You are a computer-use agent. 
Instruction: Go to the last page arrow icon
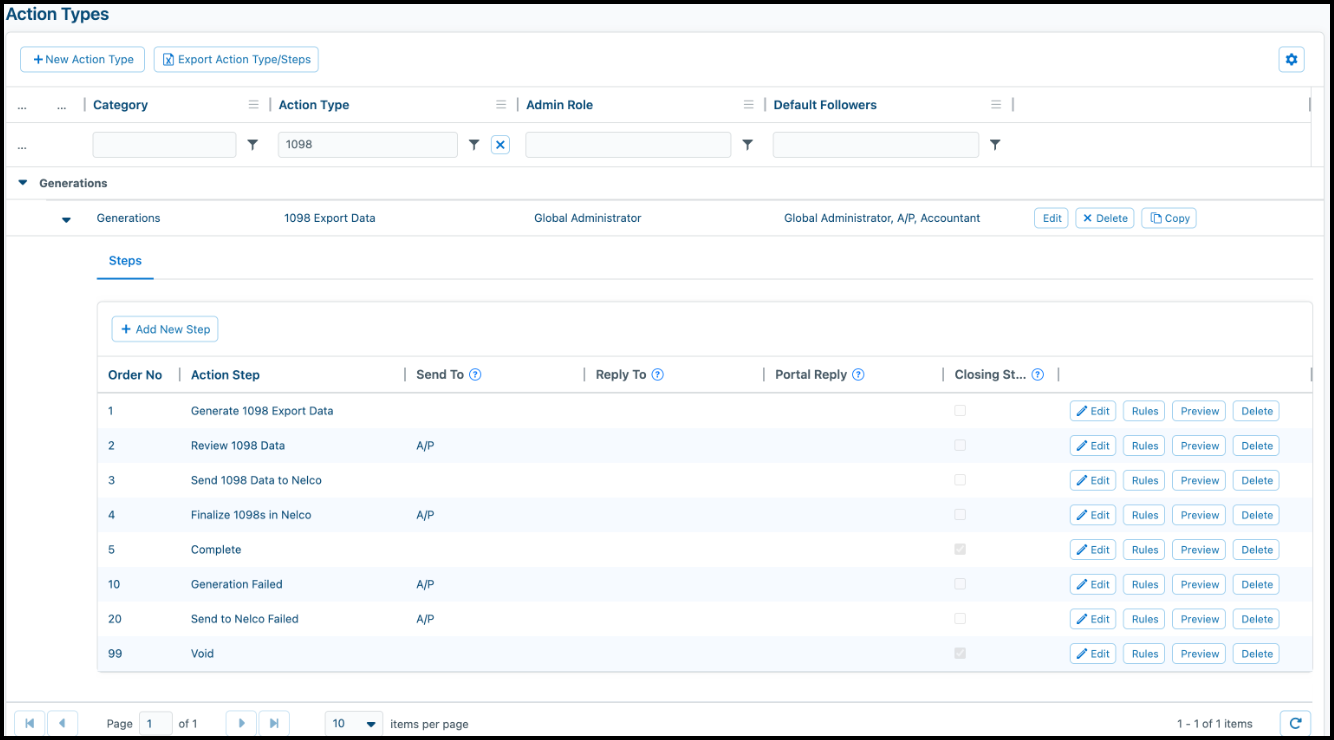point(274,723)
